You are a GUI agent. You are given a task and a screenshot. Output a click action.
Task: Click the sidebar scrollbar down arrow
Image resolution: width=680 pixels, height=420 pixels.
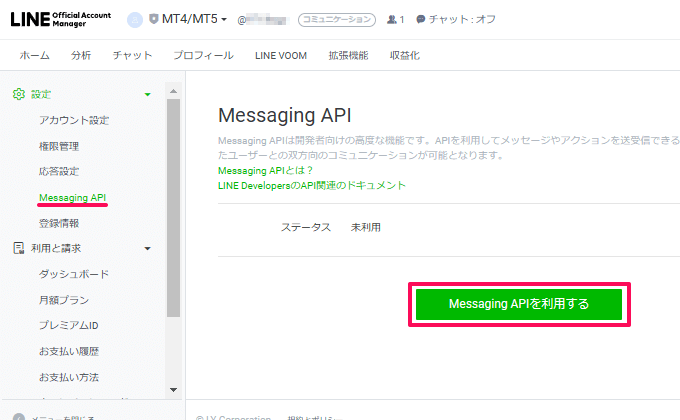click(x=173, y=390)
